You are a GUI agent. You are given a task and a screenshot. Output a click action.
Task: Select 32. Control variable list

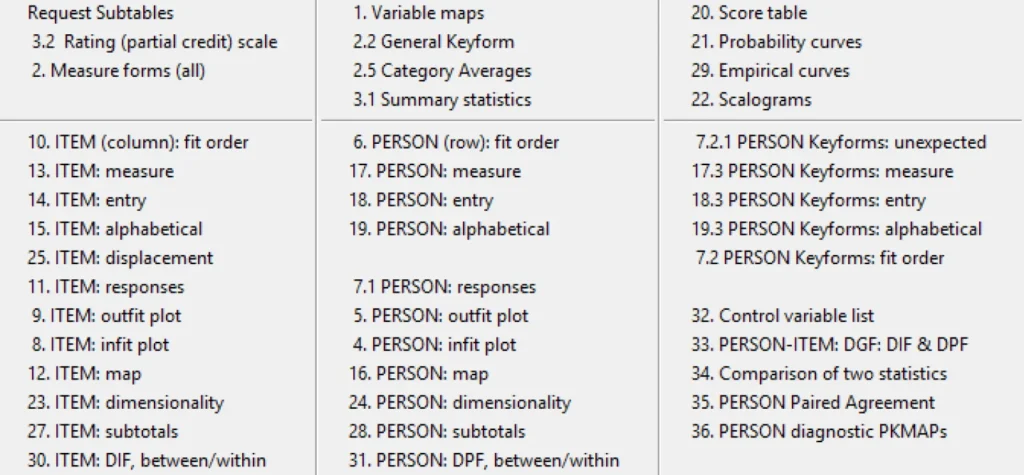(x=782, y=316)
